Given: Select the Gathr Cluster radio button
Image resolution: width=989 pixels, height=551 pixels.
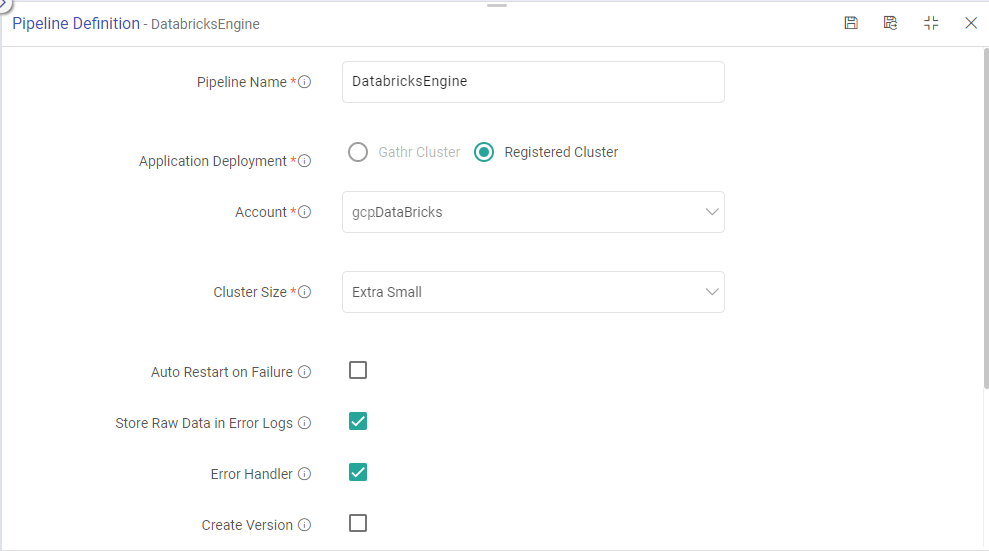Looking at the screenshot, I should 358,152.
